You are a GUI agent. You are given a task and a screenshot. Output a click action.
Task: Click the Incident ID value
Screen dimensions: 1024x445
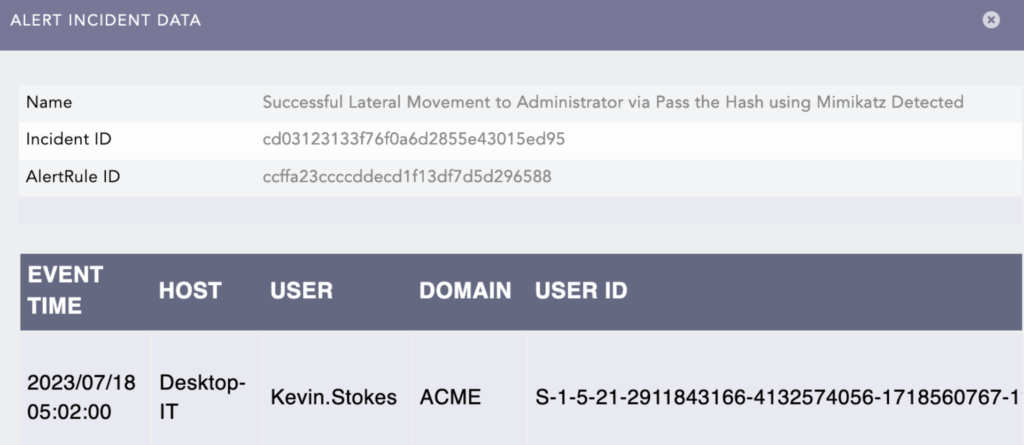click(413, 139)
